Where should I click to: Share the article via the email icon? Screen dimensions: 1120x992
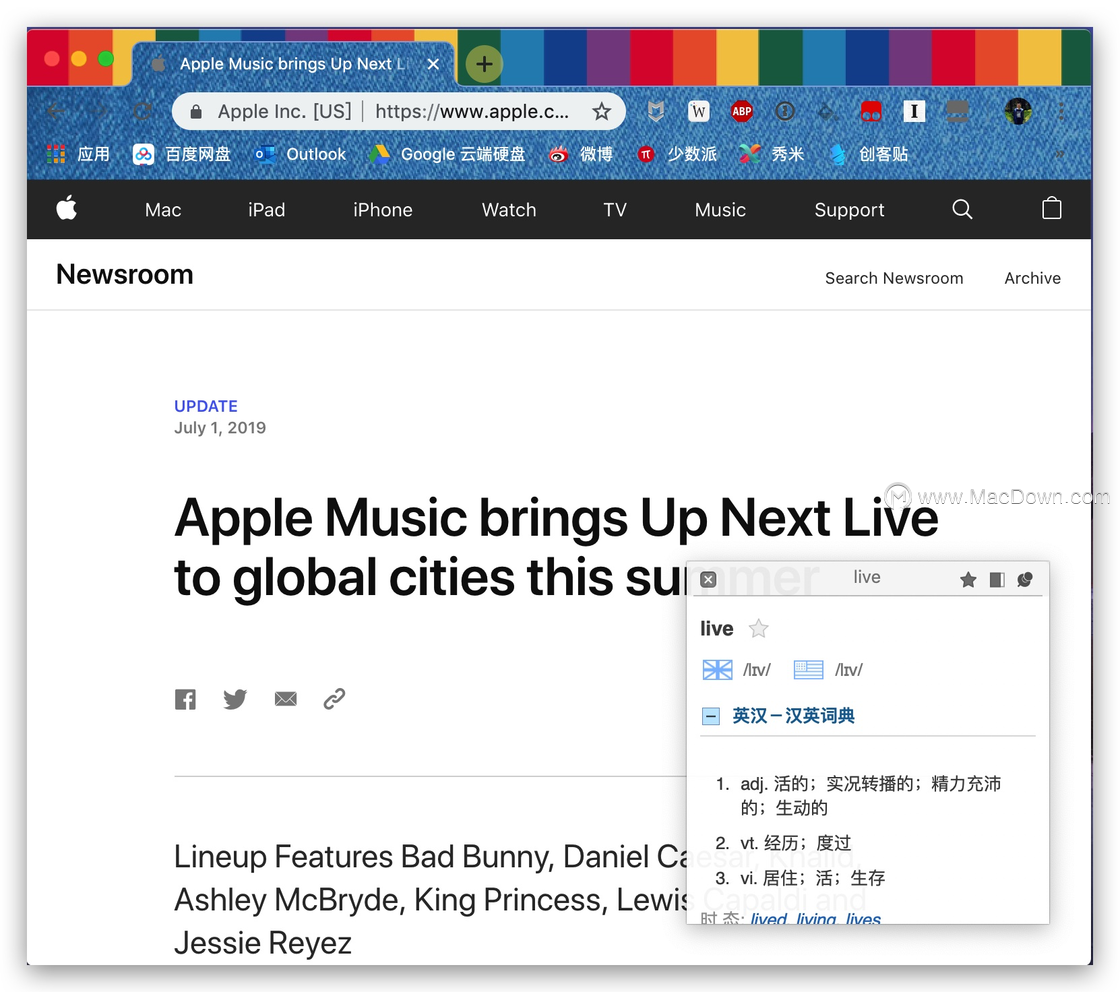[286, 699]
